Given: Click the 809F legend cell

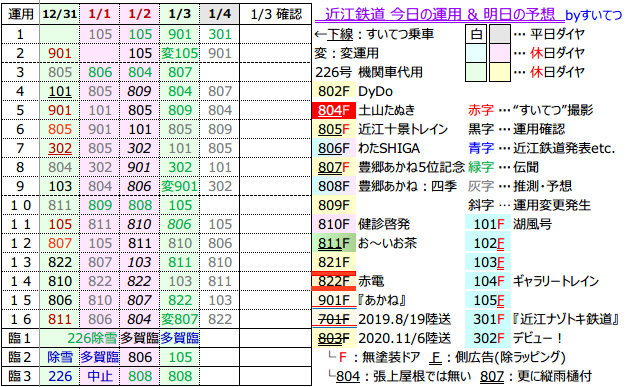Looking at the screenshot, I should pyautogui.click(x=334, y=205).
